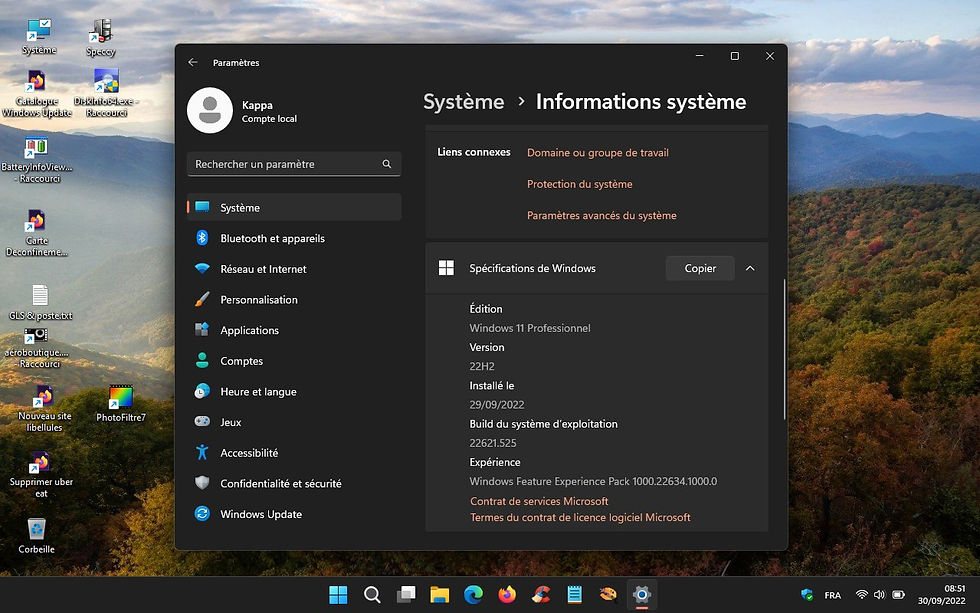The height and width of the screenshot is (613, 980).
Task: Open Paramètres avancés du système link
Action: [x=601, y=215]
